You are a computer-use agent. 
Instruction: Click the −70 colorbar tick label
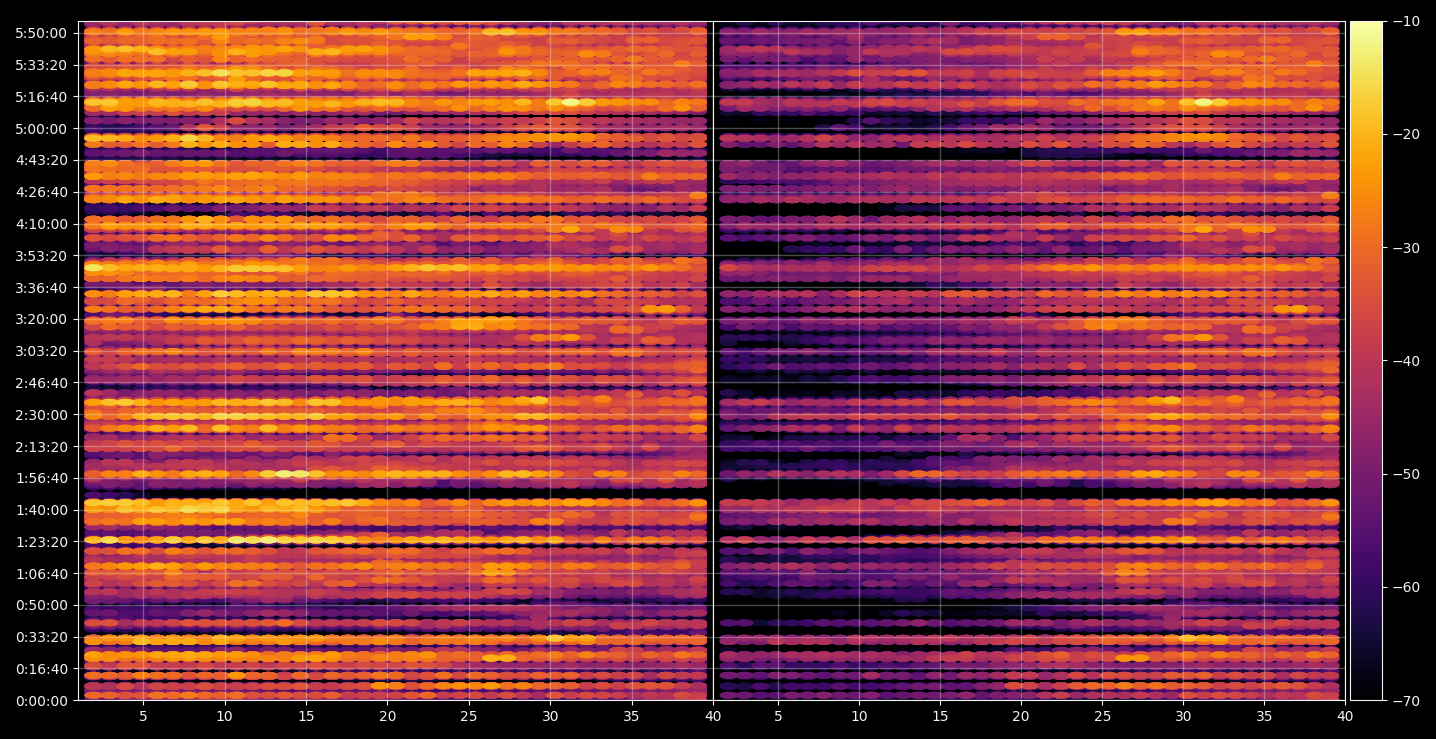[x=1405, y=700]
